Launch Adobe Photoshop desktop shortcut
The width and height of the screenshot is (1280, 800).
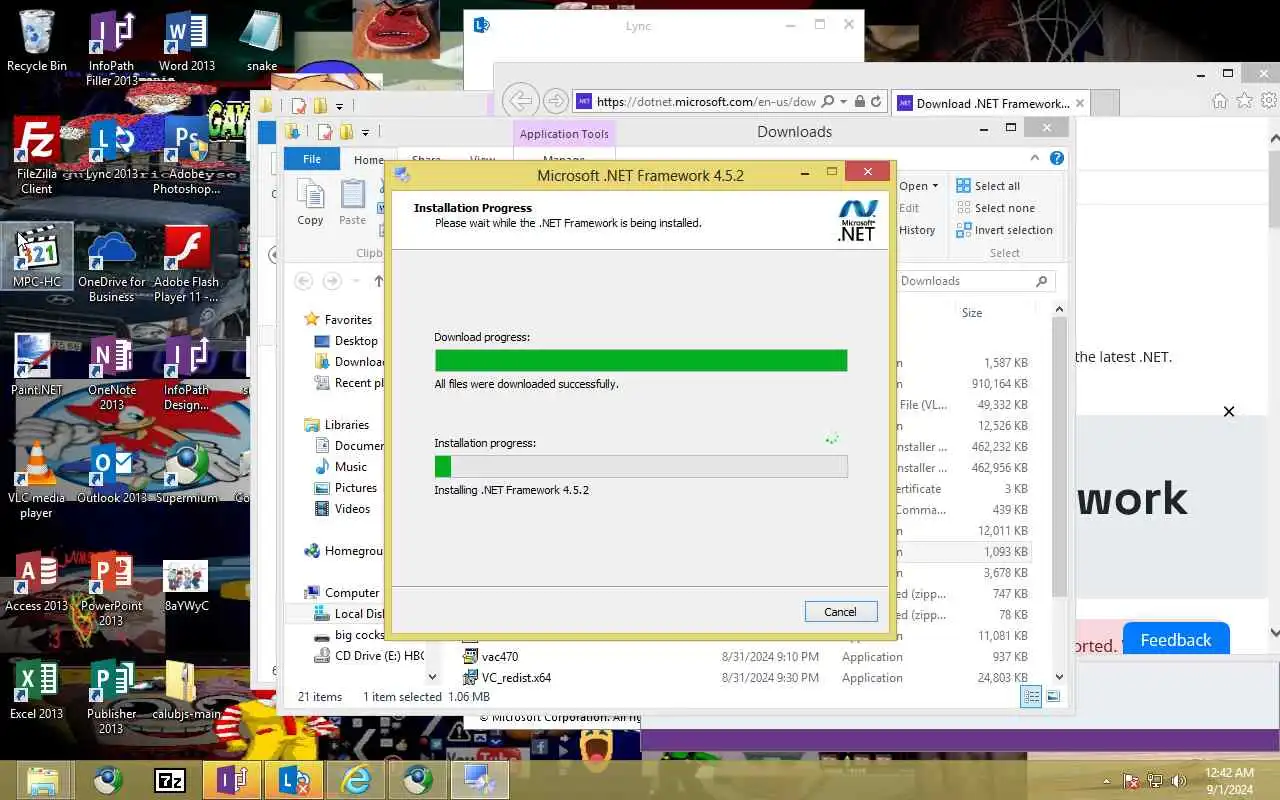[186, 155]
